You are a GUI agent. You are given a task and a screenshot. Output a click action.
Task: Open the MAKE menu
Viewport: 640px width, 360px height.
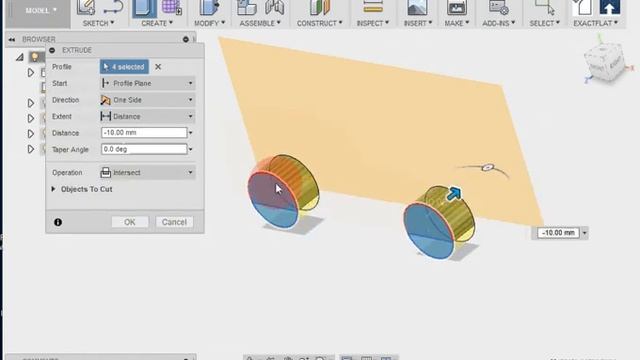tap(457, 23)
